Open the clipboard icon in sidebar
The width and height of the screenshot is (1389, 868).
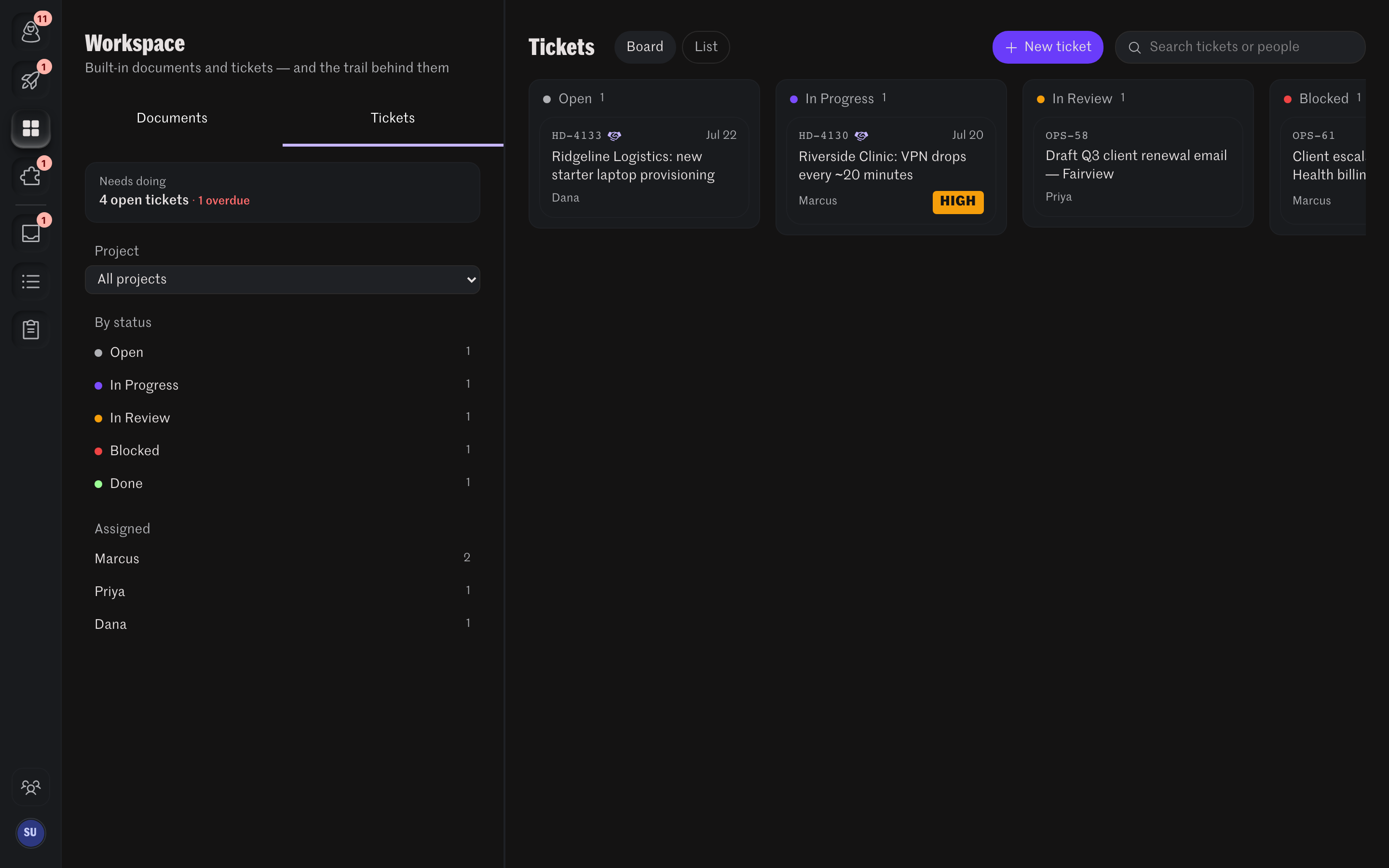pos(30,329)
